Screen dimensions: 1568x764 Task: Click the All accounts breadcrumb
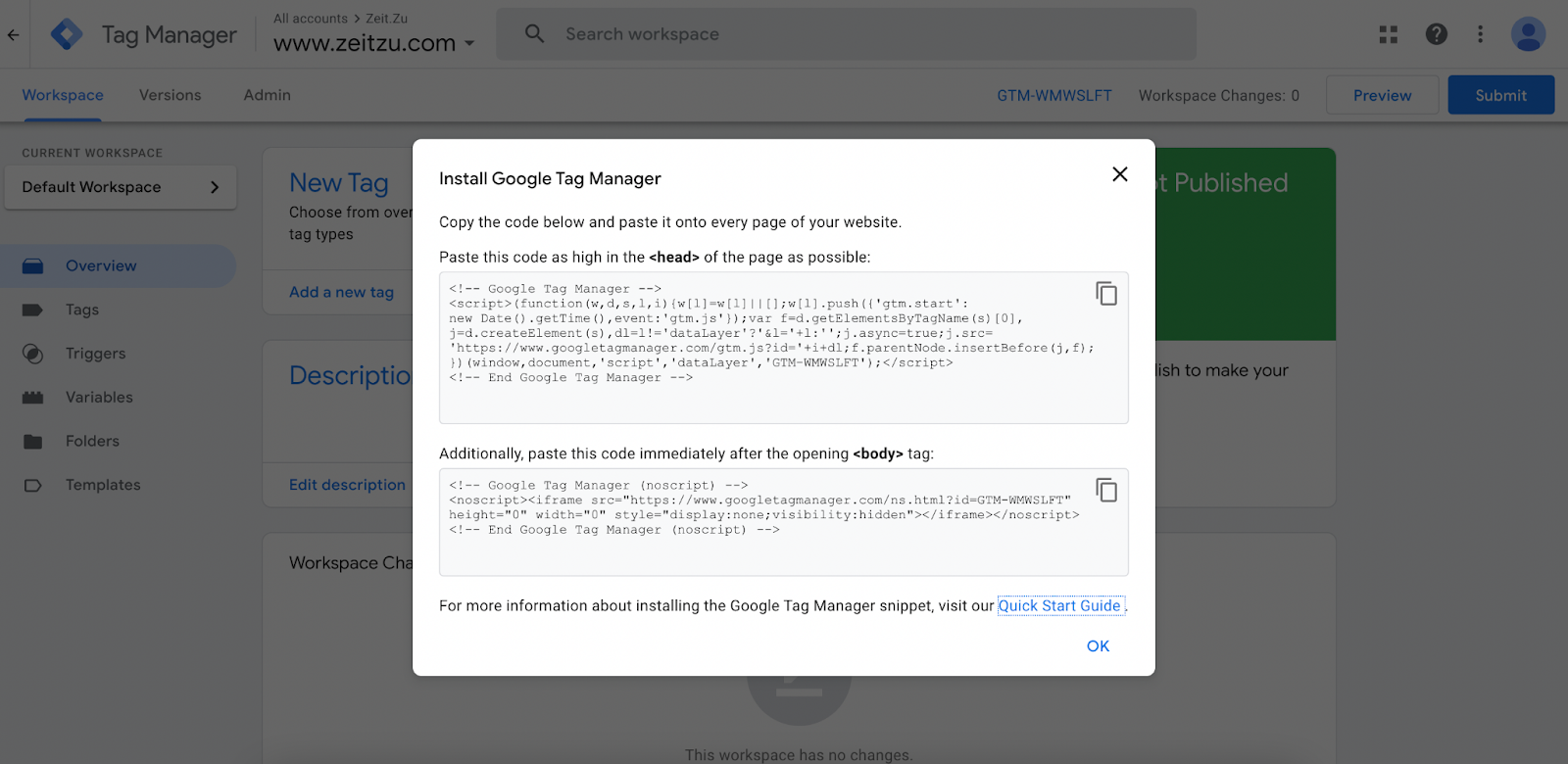coord(311,19)
